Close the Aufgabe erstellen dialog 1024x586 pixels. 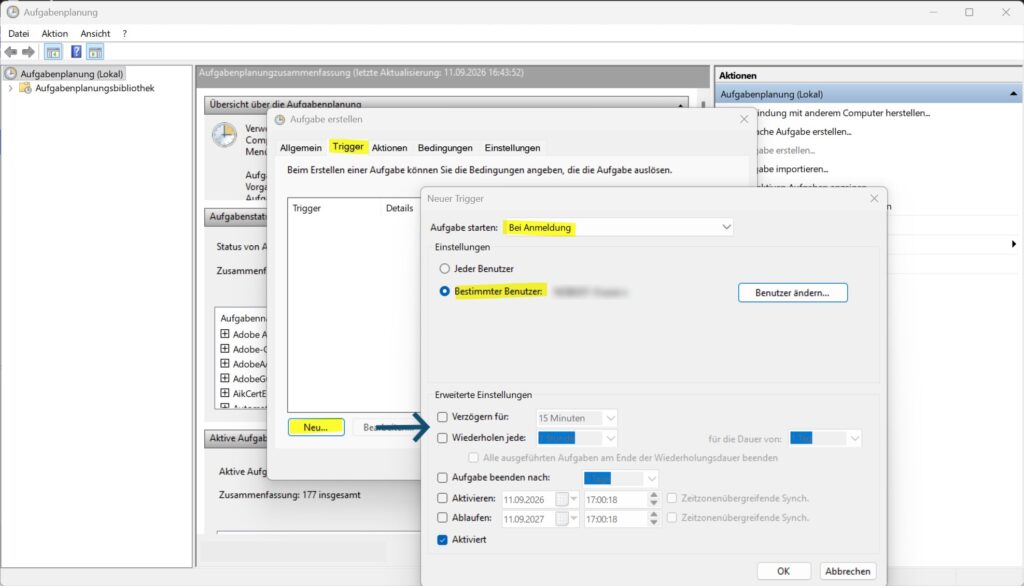click(744, 119)
